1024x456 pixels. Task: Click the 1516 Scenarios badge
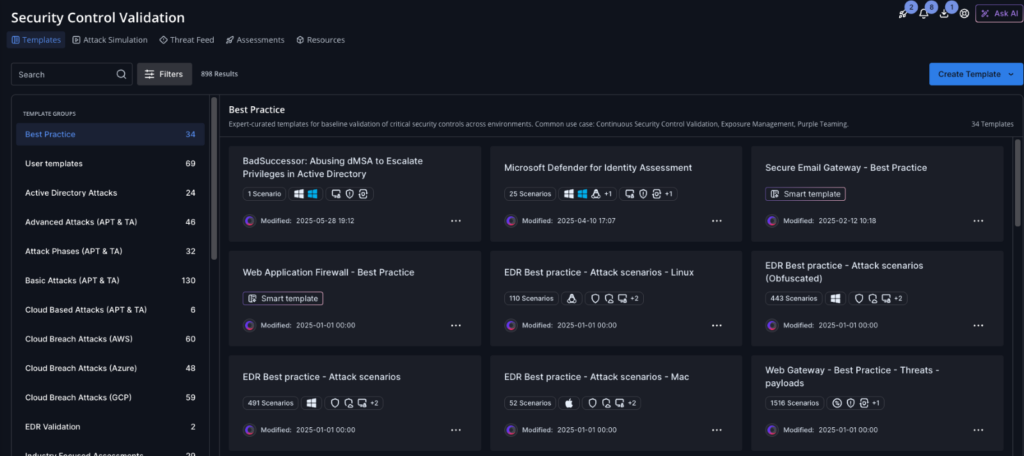[x=793, y=403]
